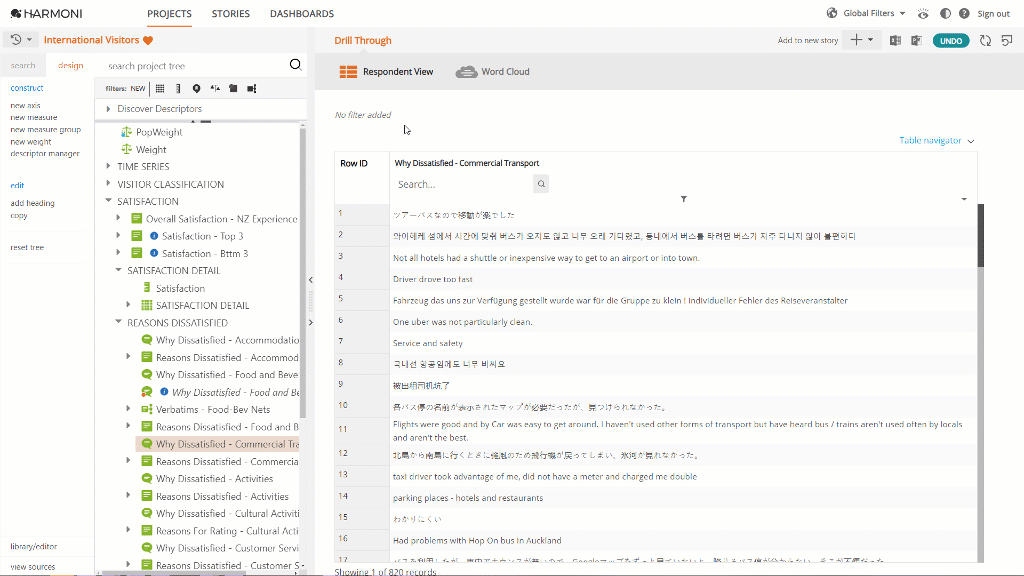Click info badge on Satisfaction - Top 3
This screenshot has height=576, width=1024.
pos(154,236)
